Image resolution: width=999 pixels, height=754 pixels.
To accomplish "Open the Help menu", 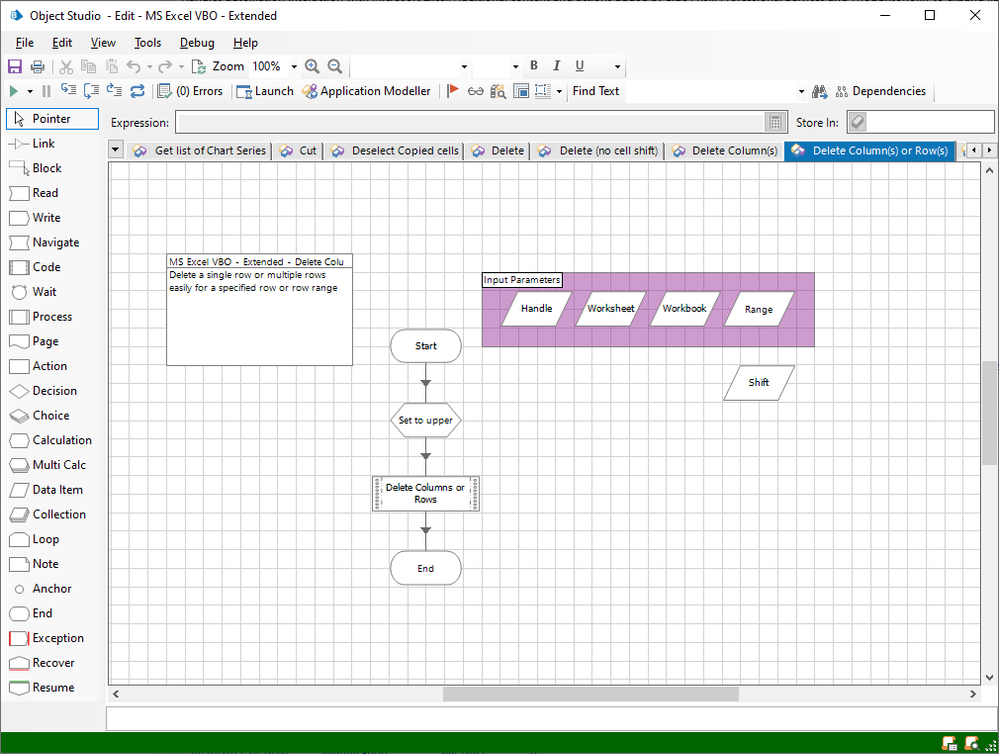I will tap(245, 43).
